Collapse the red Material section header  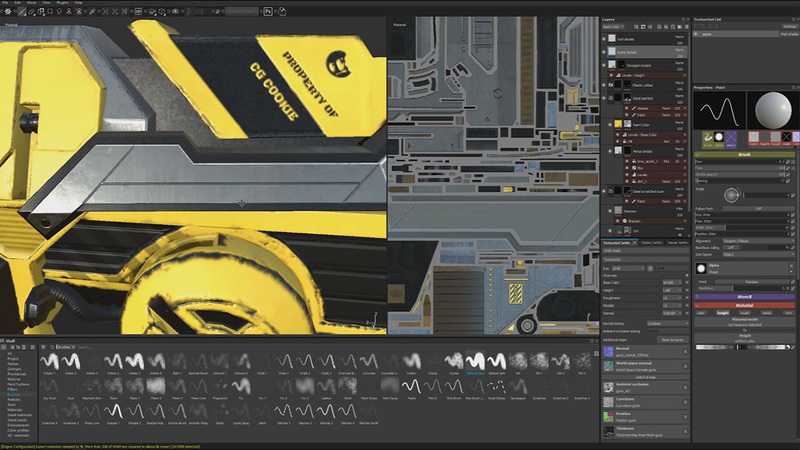744,305
